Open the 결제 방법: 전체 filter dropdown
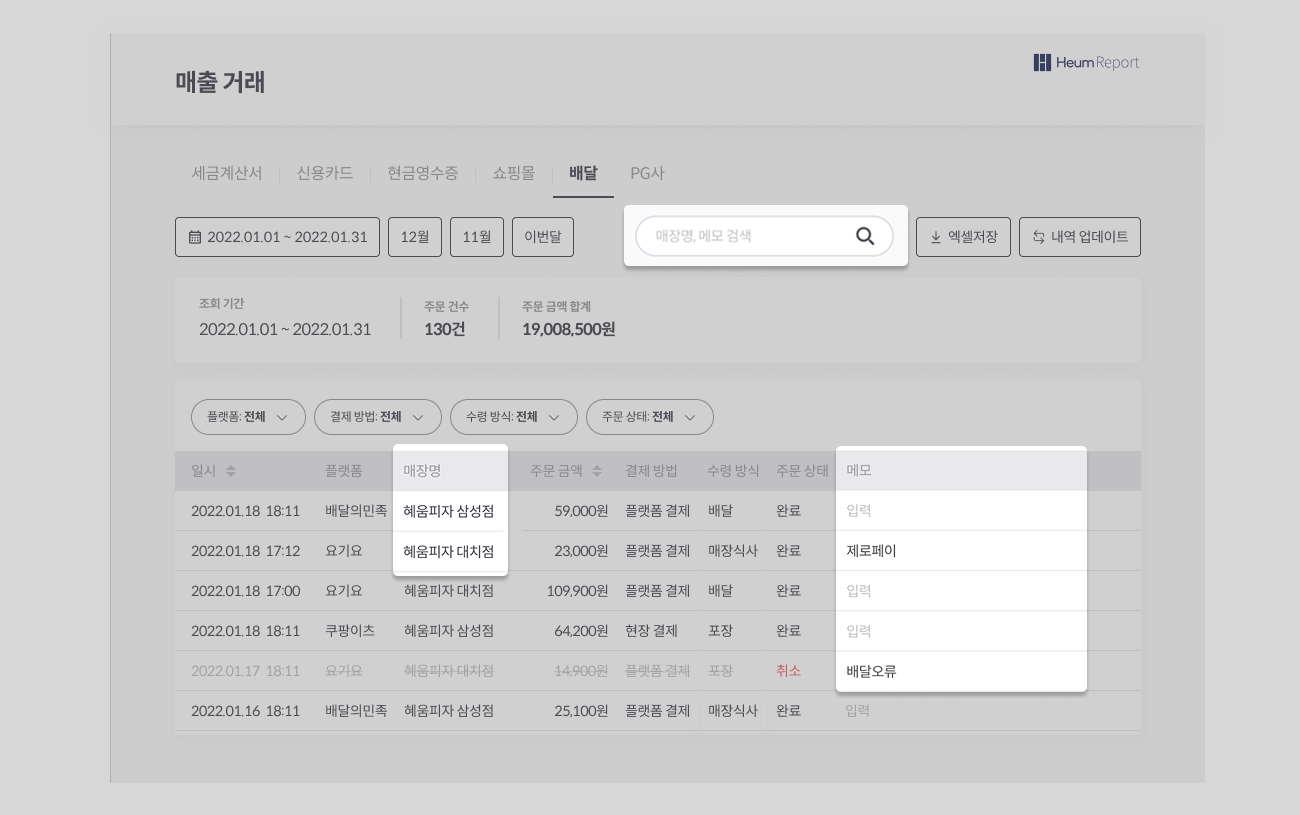Screen dimensions: 1300x815 (x=378, y=417)
